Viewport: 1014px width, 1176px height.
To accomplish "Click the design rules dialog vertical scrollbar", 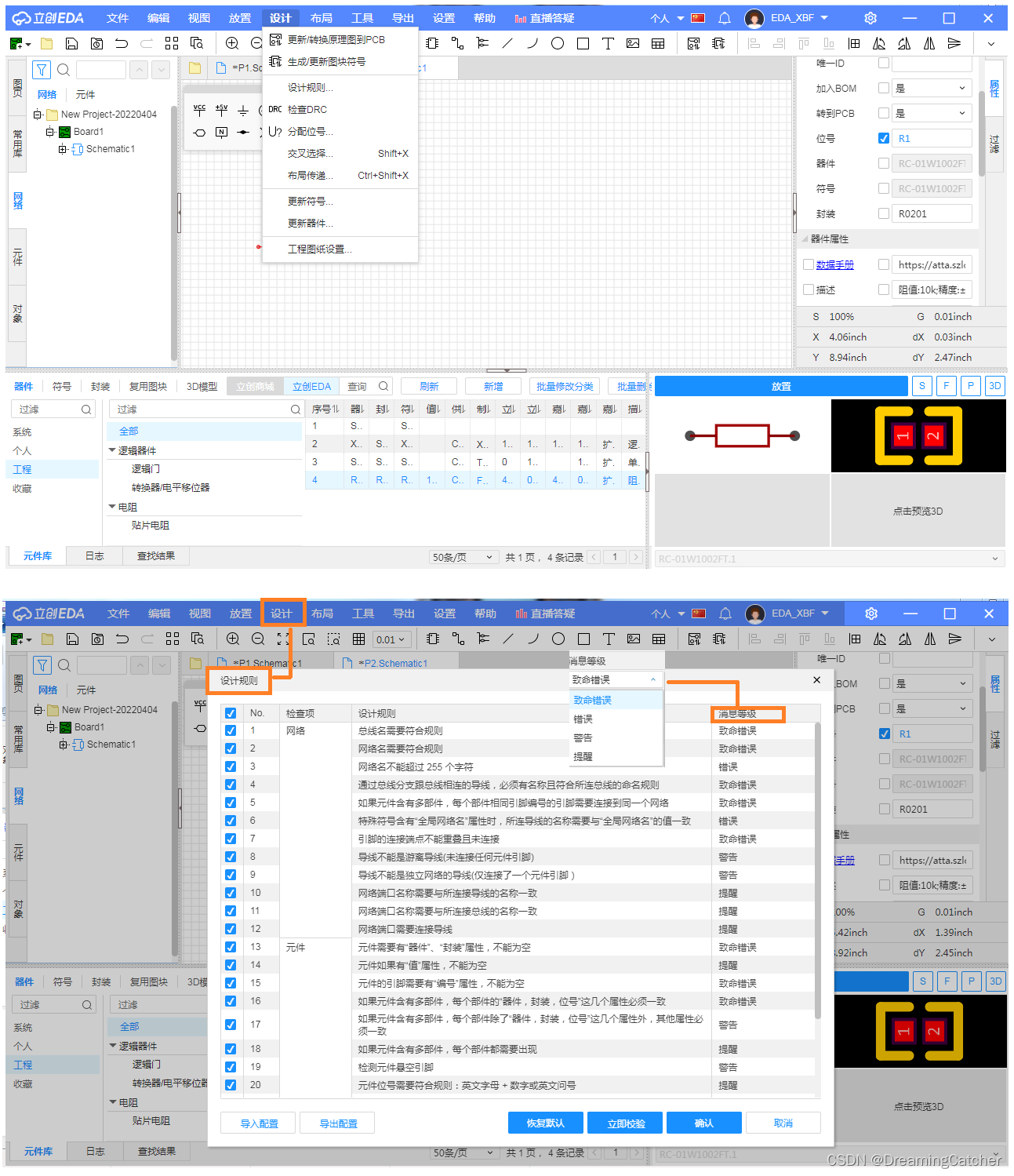I will 818,871.
